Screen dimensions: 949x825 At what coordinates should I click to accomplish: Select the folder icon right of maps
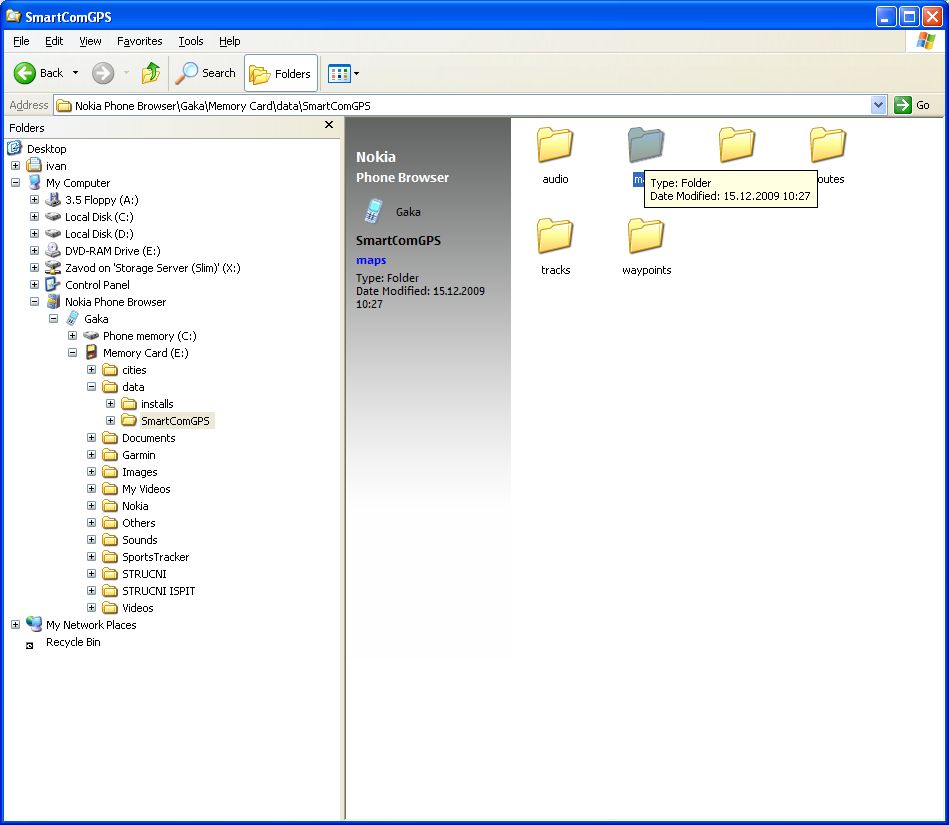click(737, 145)
